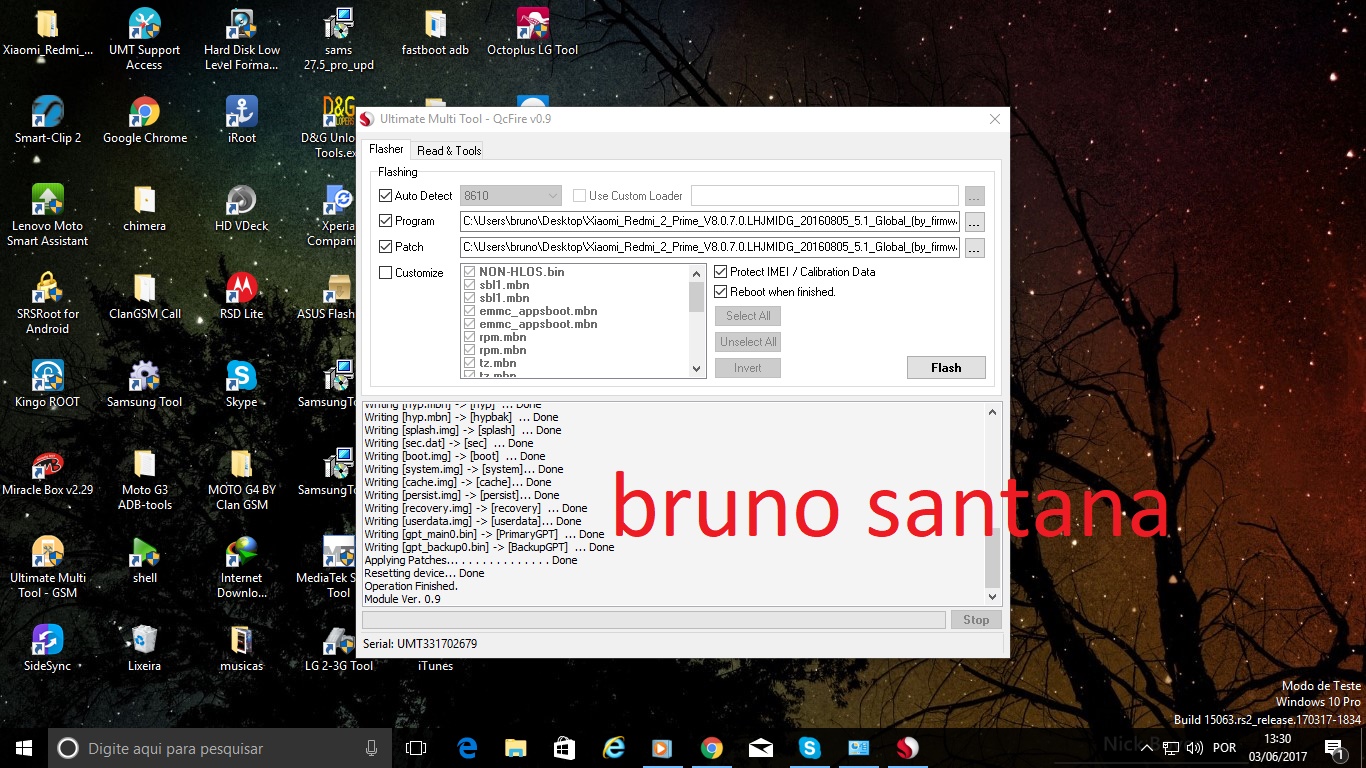Open the Xiaomi_Redmi folder on the desktop

48,32
